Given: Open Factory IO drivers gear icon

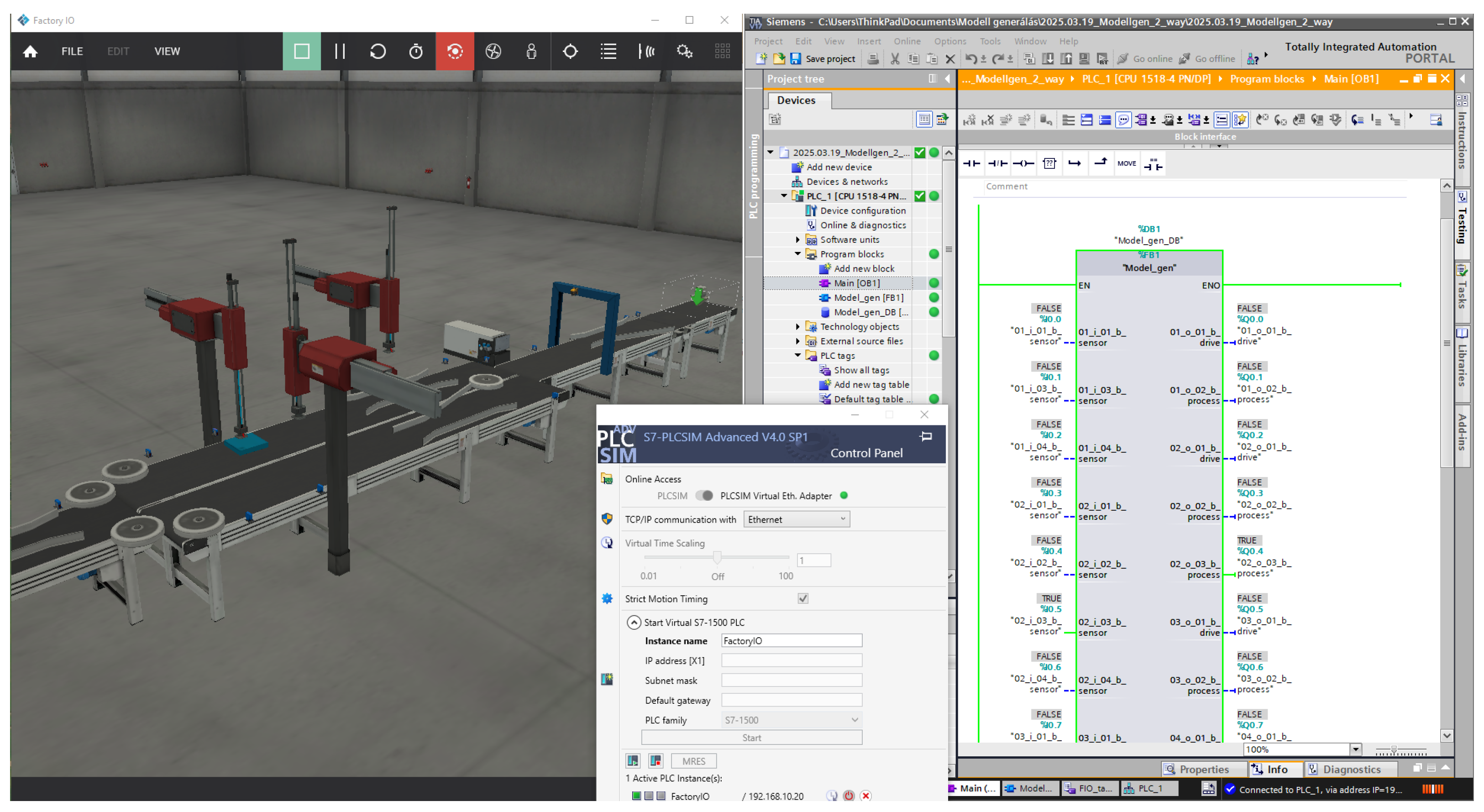Looking at the screenshot, I should coord(684,51).
